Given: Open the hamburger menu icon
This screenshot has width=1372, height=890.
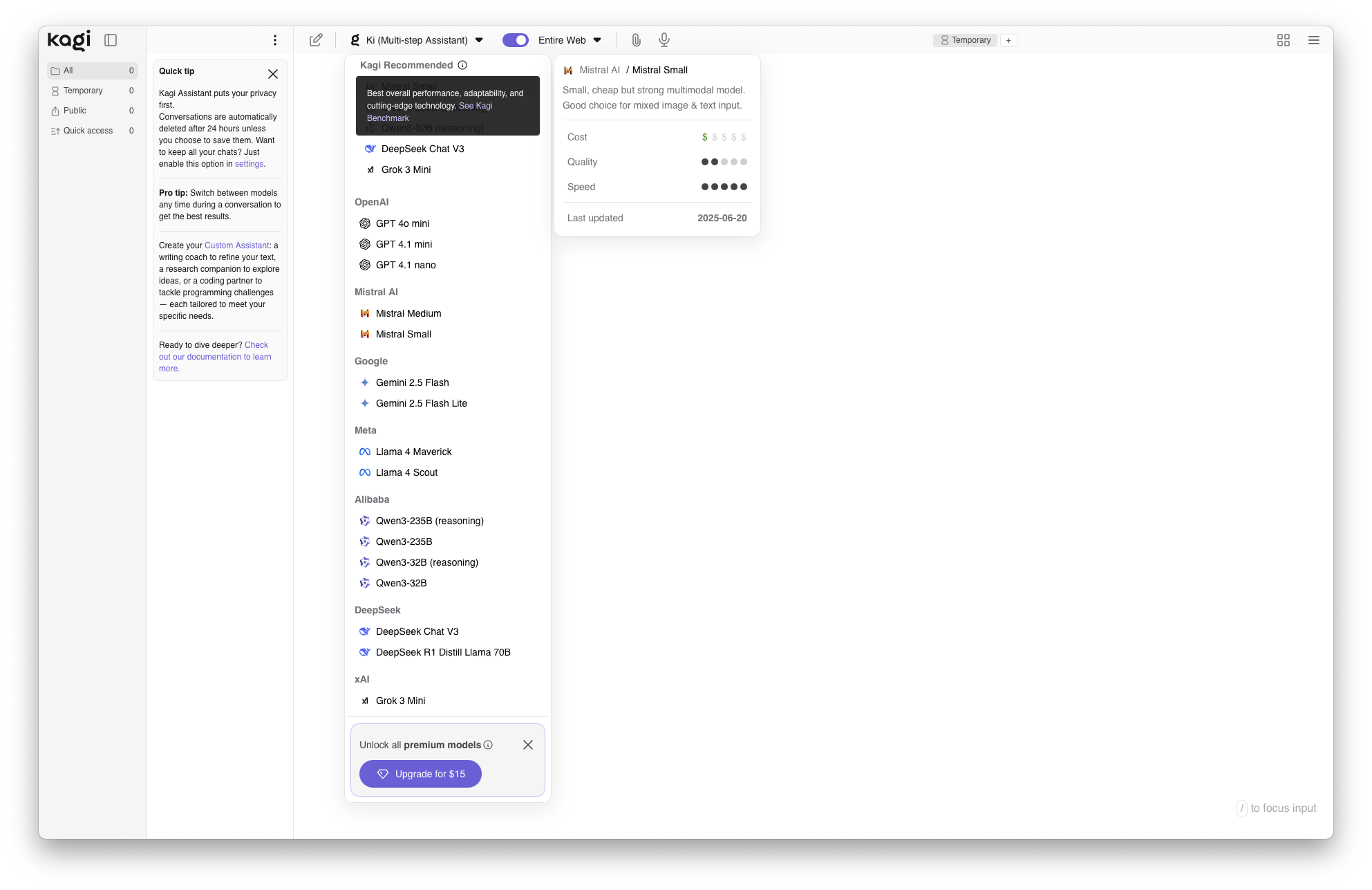Looking at the screenshot, I should 1313,40.
